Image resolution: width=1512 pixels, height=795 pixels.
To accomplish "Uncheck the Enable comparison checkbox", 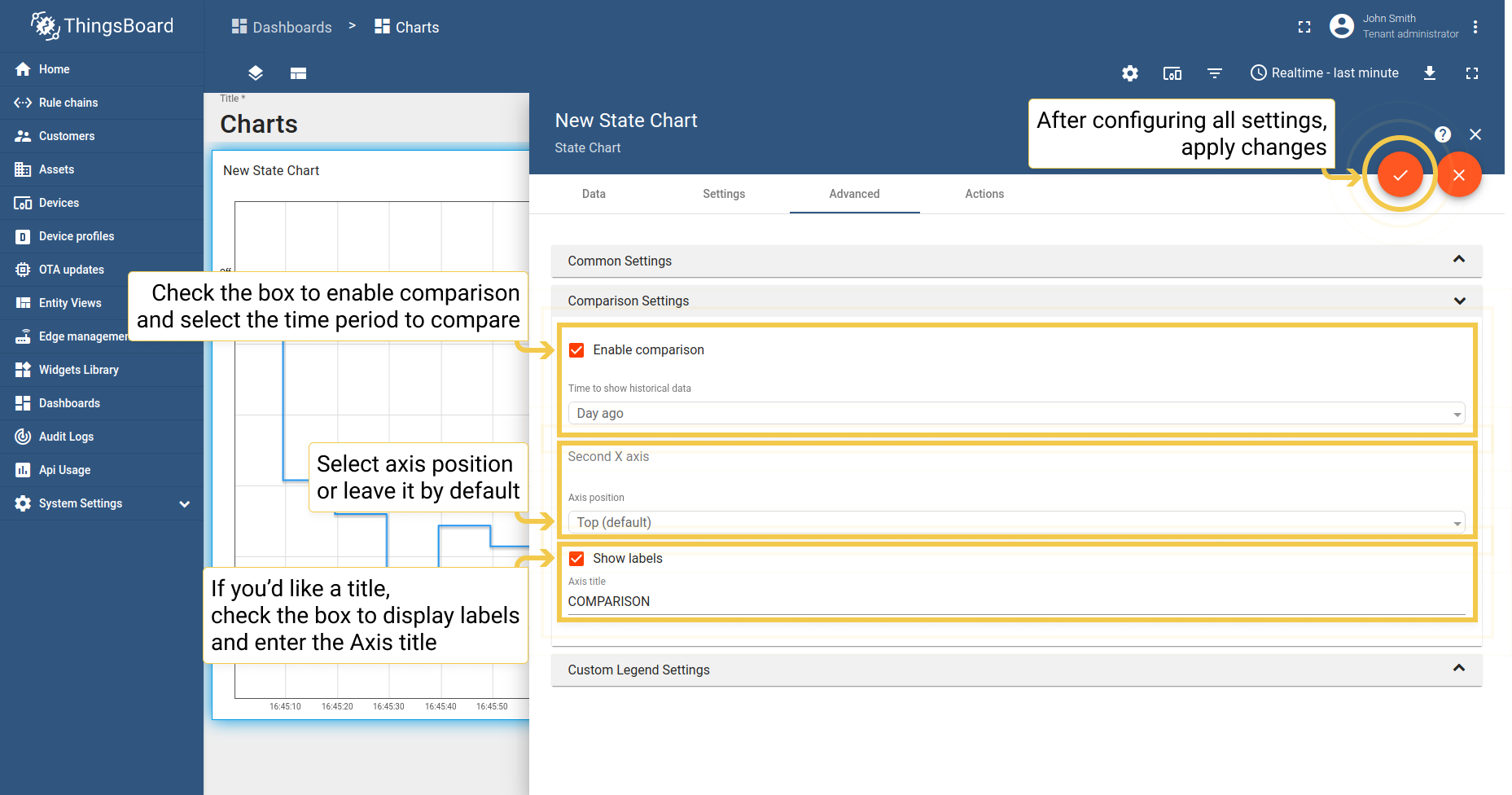I will tap(576, 349).
